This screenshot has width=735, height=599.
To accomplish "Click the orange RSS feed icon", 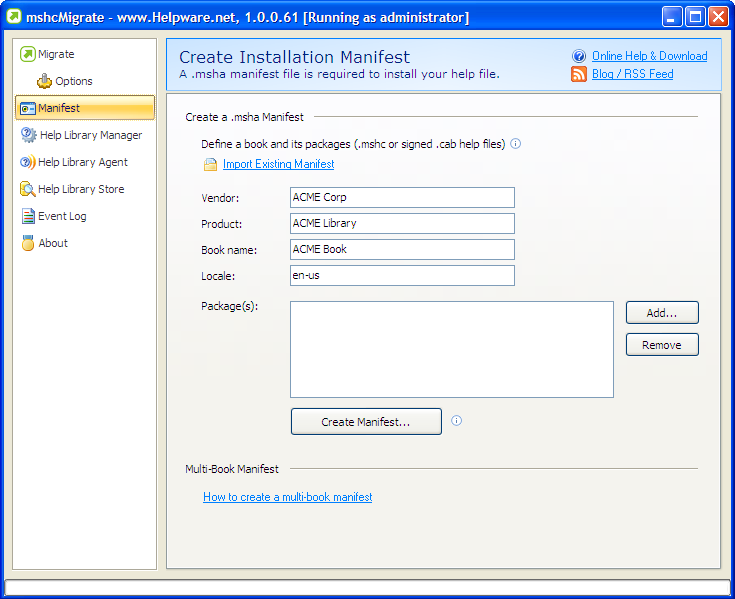I will click(579, 74).
